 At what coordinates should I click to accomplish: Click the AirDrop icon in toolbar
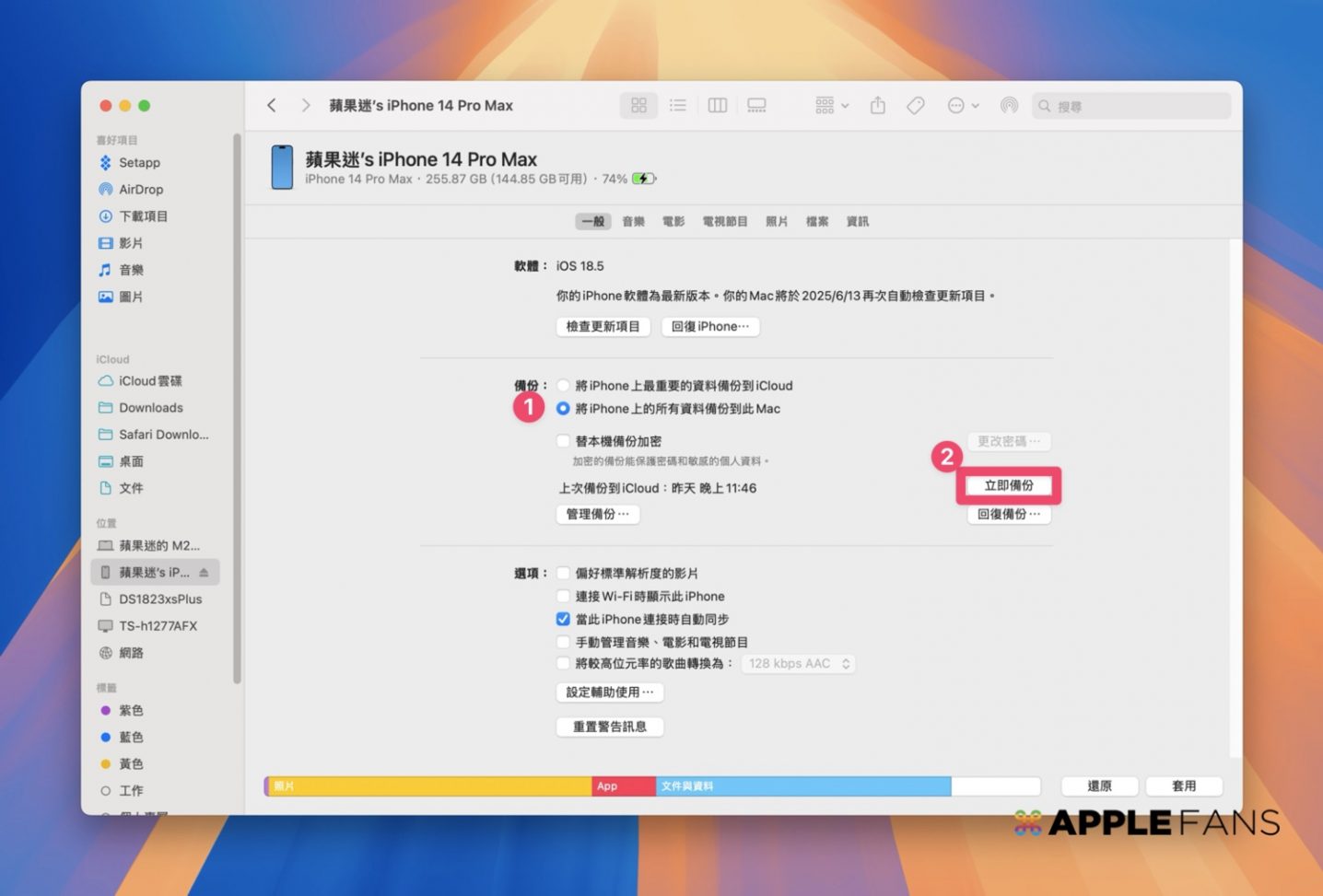point(1009,106)
